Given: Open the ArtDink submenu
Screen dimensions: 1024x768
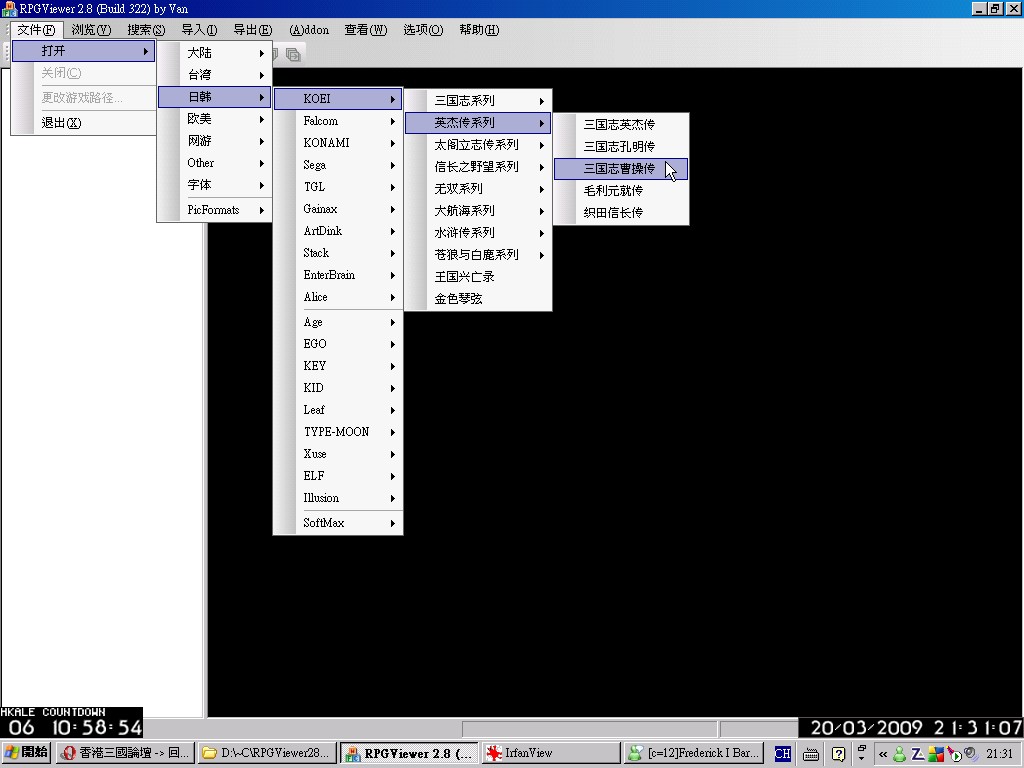Looking at the screenshot, I should (338, 231).
